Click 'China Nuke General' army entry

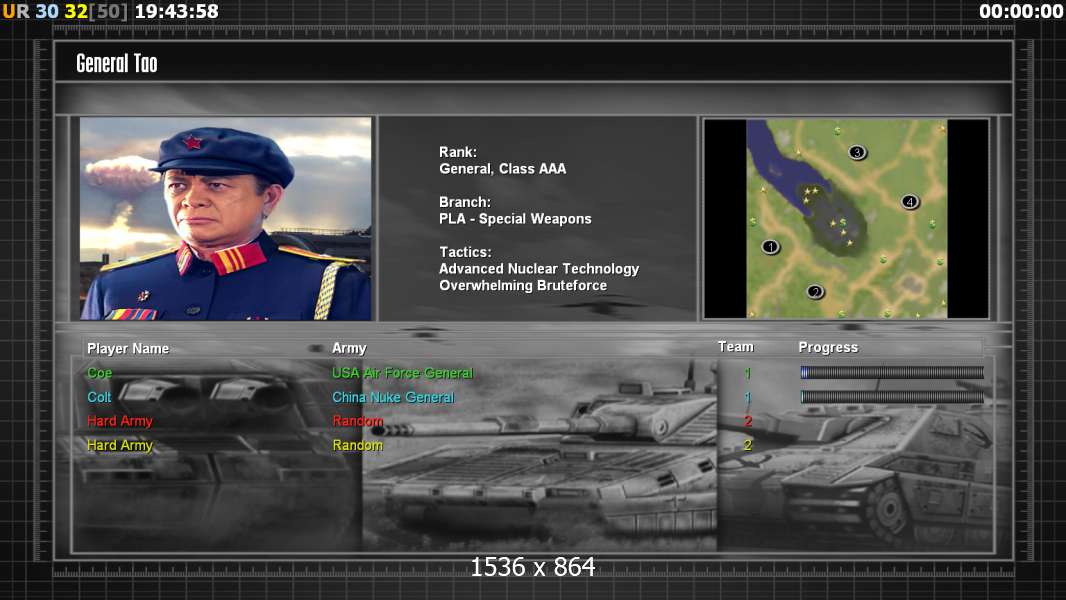[393, 397]
